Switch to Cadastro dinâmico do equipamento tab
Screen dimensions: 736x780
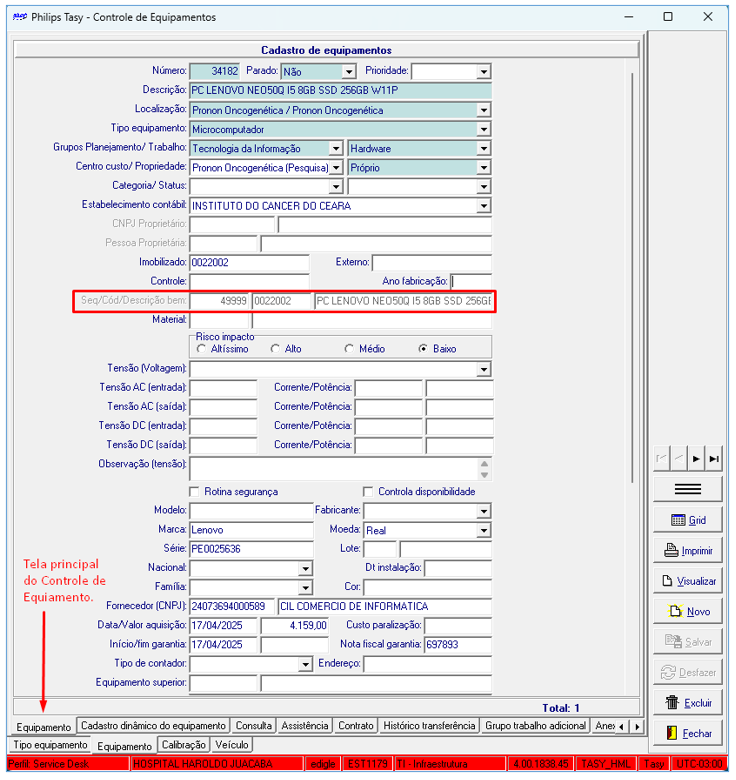pos(153,726)
